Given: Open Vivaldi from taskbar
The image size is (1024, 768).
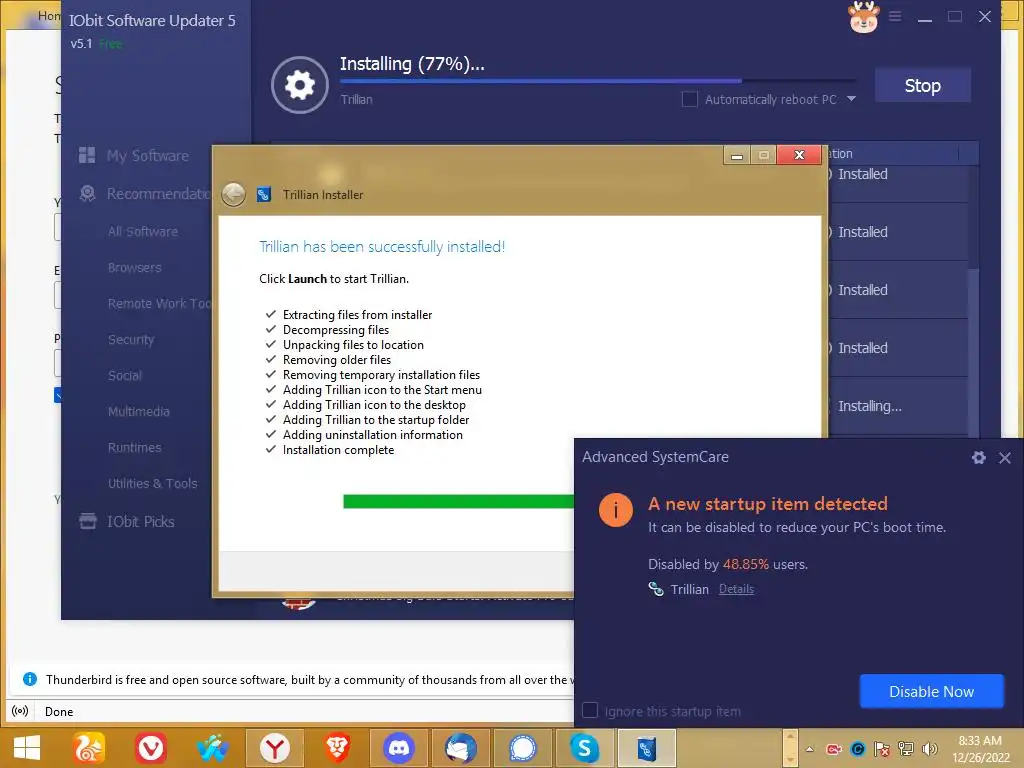Looking at the screenshot, I should click(x=151, y=748).
